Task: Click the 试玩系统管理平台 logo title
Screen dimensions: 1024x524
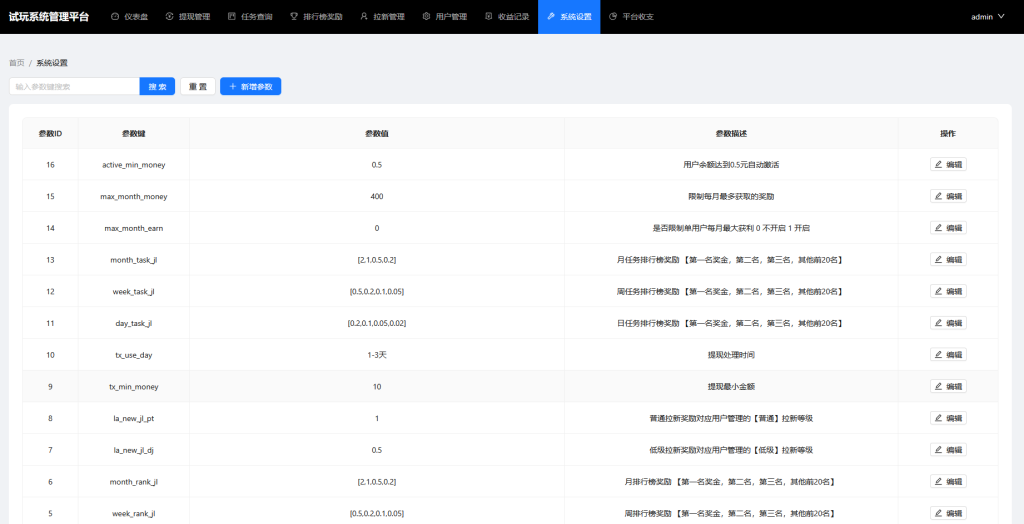Action: [x=49, y=17]
